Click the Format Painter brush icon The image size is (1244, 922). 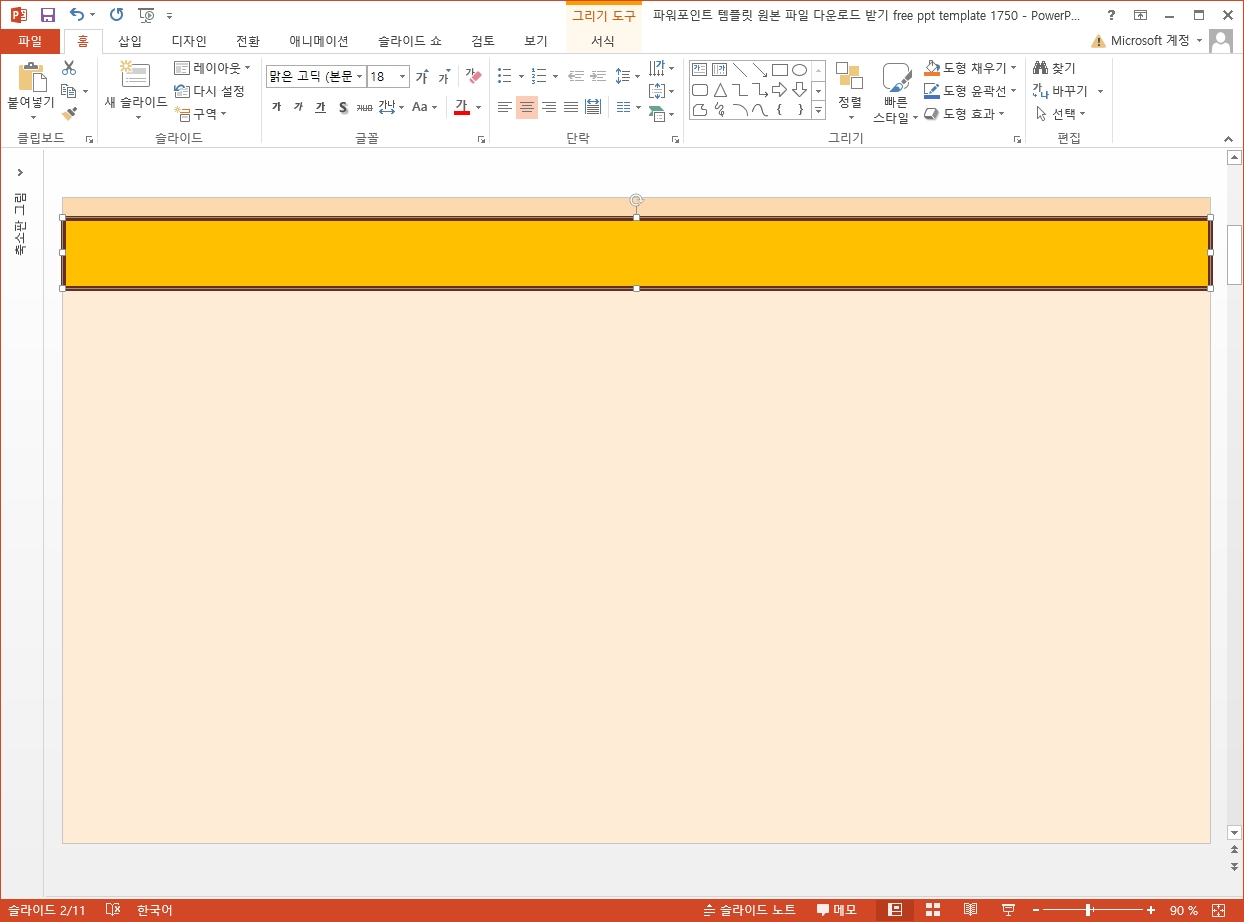(x=69, y=114)
